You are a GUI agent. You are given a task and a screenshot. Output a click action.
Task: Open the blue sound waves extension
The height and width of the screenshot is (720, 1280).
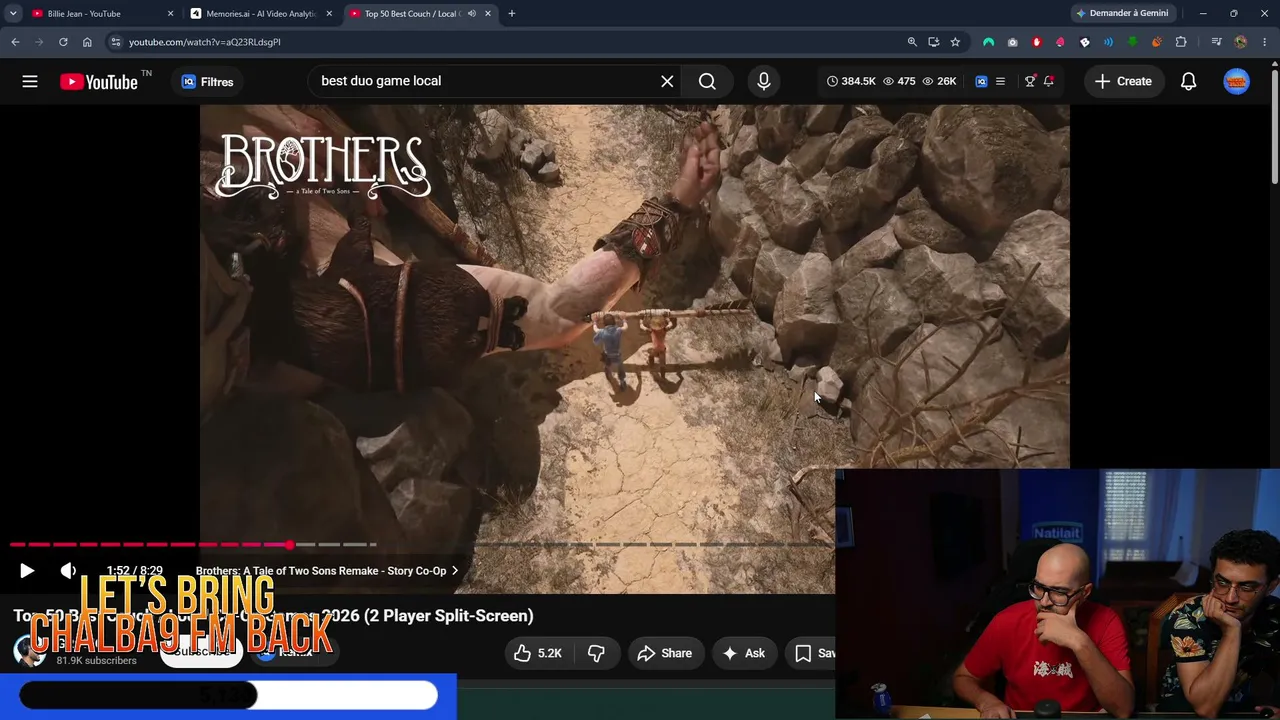coord(1108,42)
